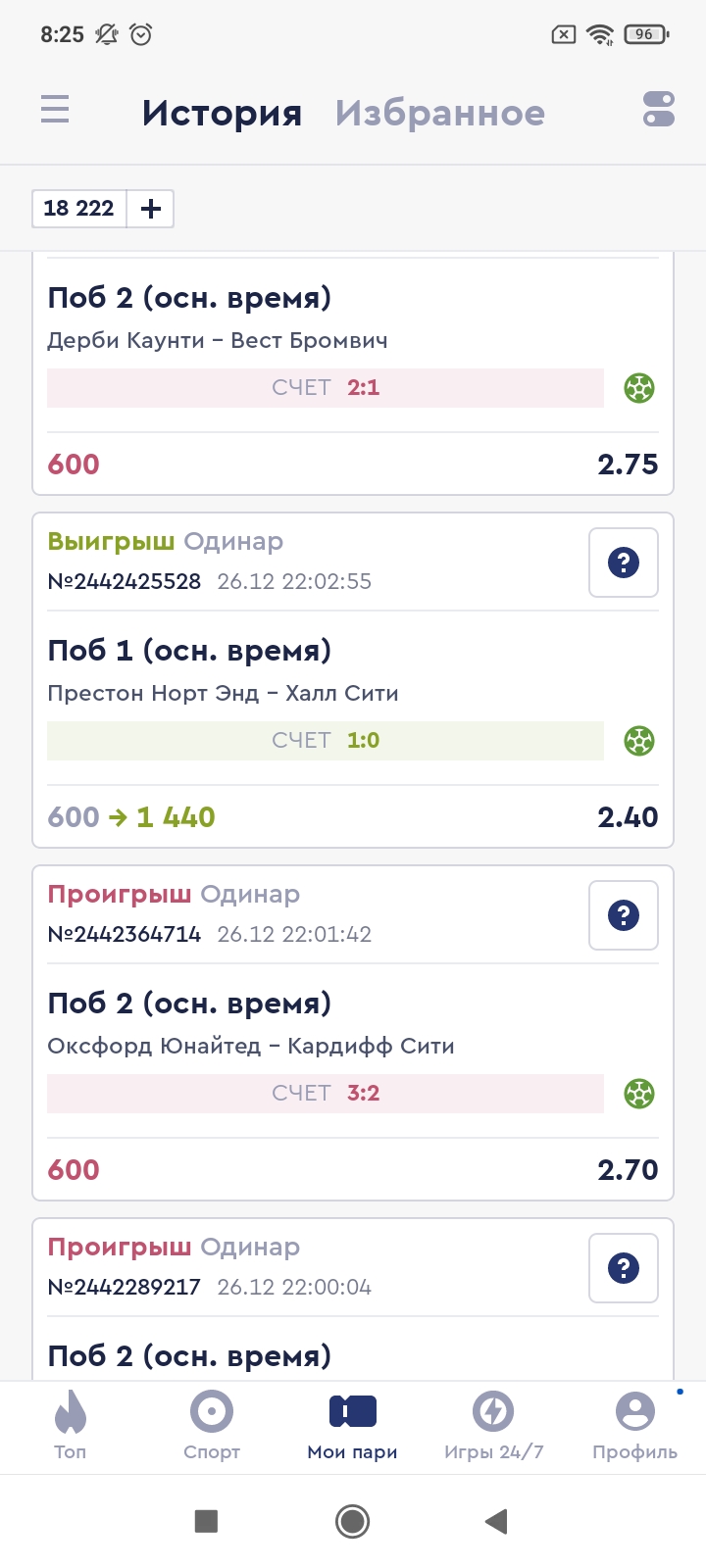This screenshot has width=706, height=1568.
Task: Open Мои пари in bottom navigation
Action: 353,1425
